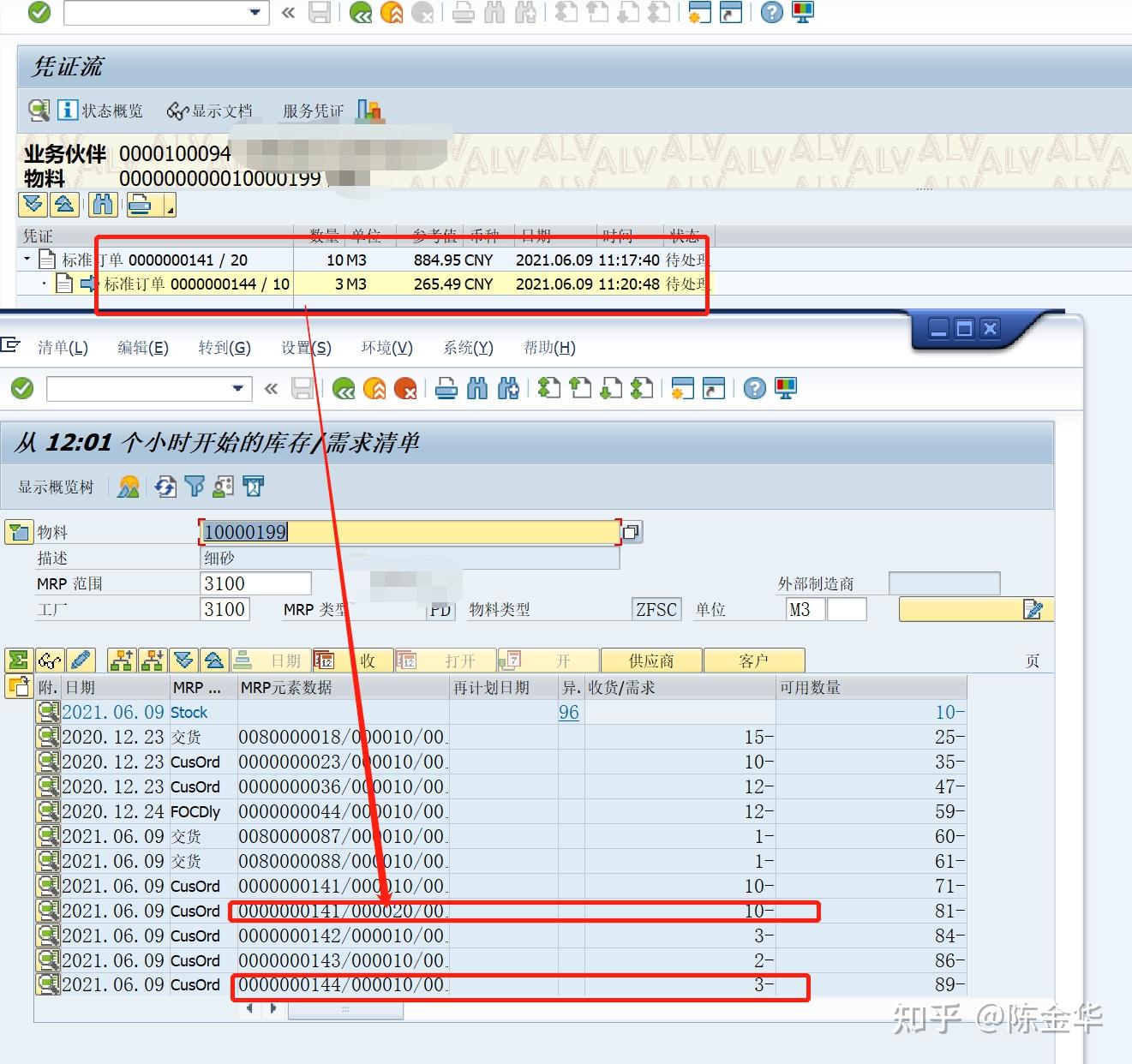Screen dimensions: 1132x1064
Task: Click collapse command field chevron in top window
Action: [x=288, y=12]
